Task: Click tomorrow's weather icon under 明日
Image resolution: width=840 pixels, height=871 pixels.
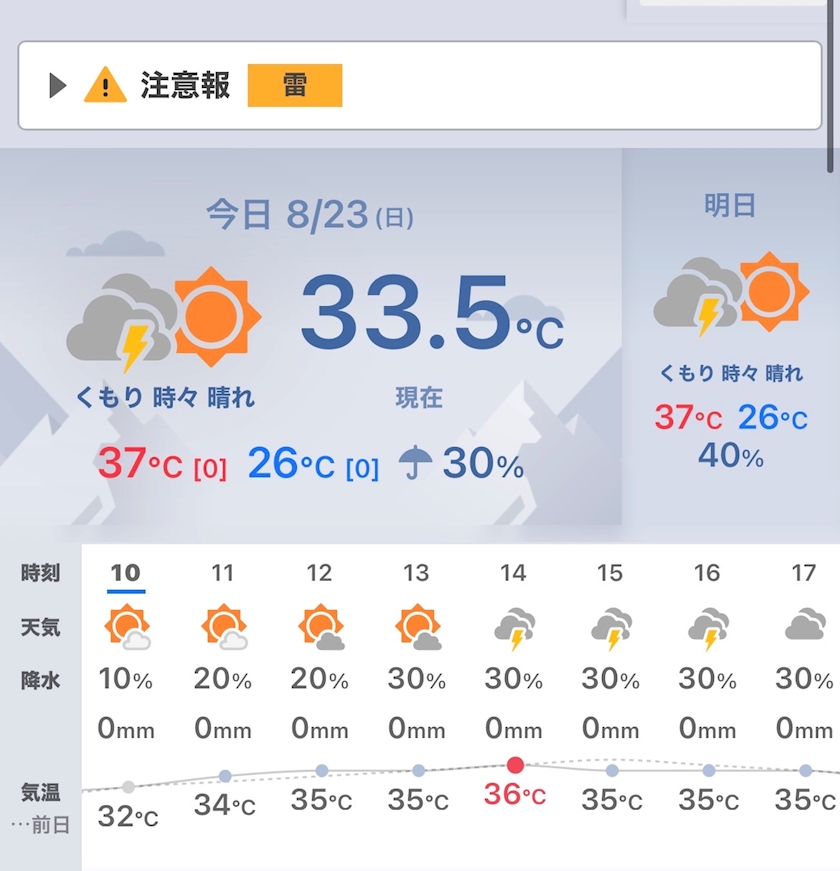Action: (731, 294)
